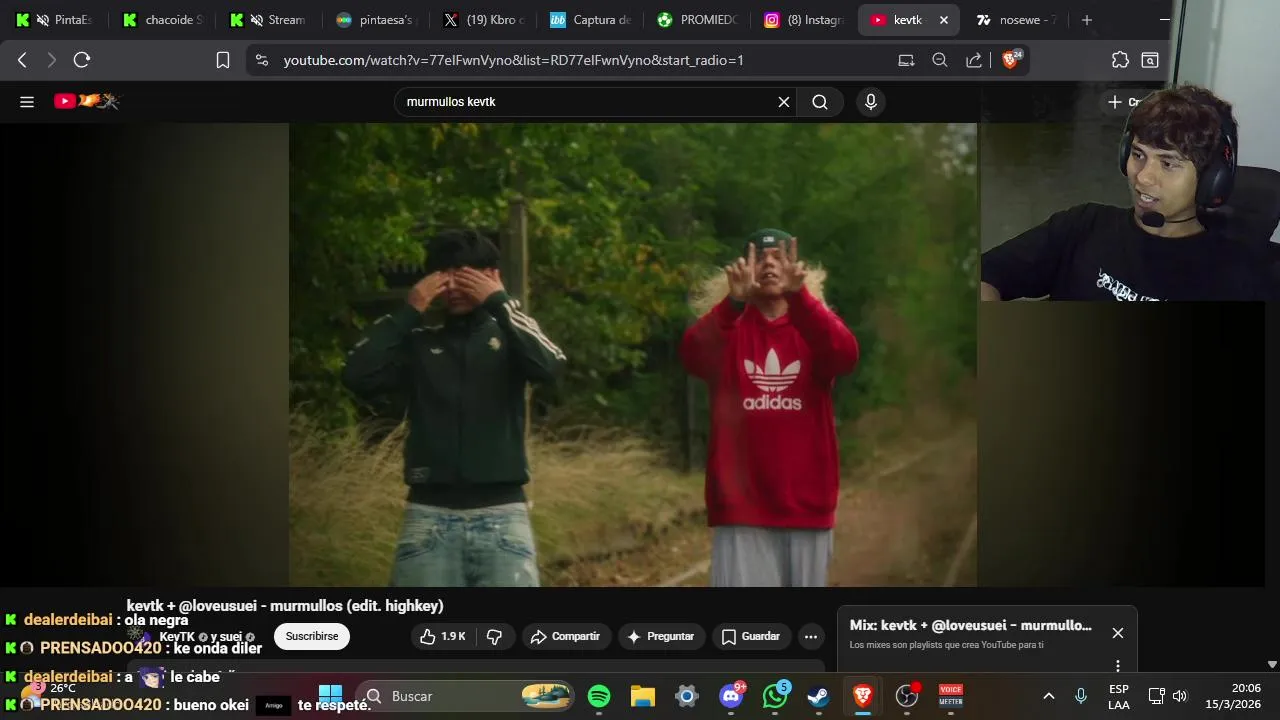Open the Brave sidebar panel icon

tap(1150, 60)
